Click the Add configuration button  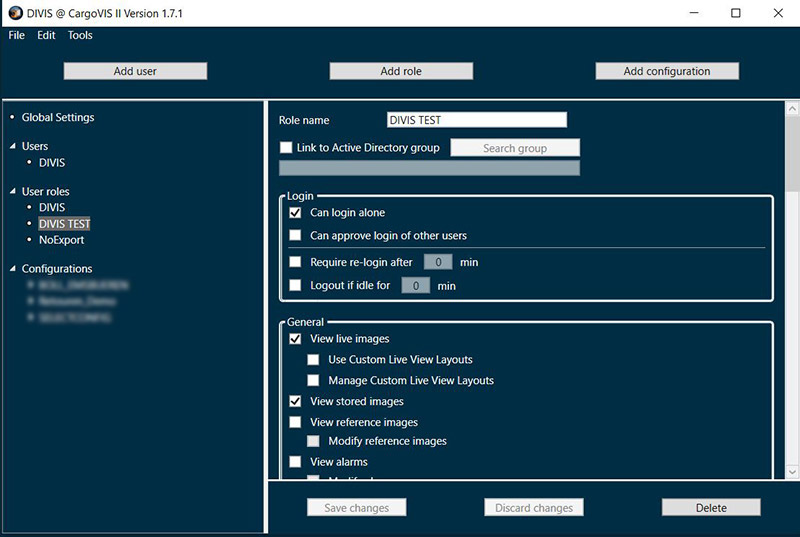point(667,71)
